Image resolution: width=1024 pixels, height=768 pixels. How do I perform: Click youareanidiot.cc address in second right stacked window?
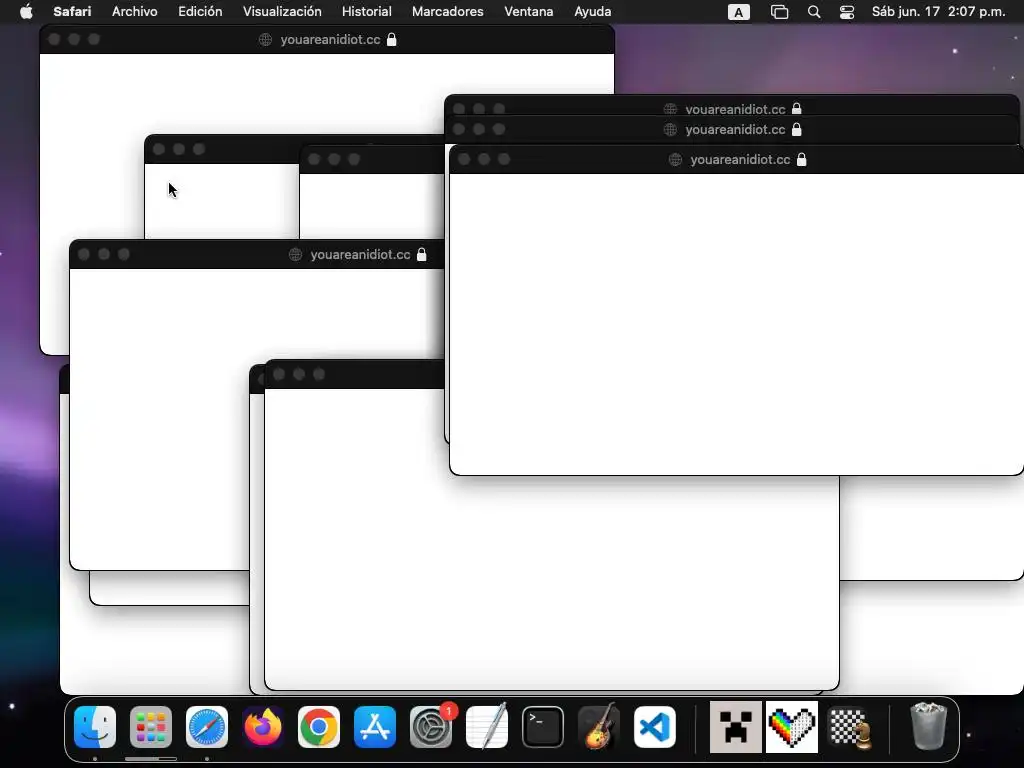tap(735, 129)
